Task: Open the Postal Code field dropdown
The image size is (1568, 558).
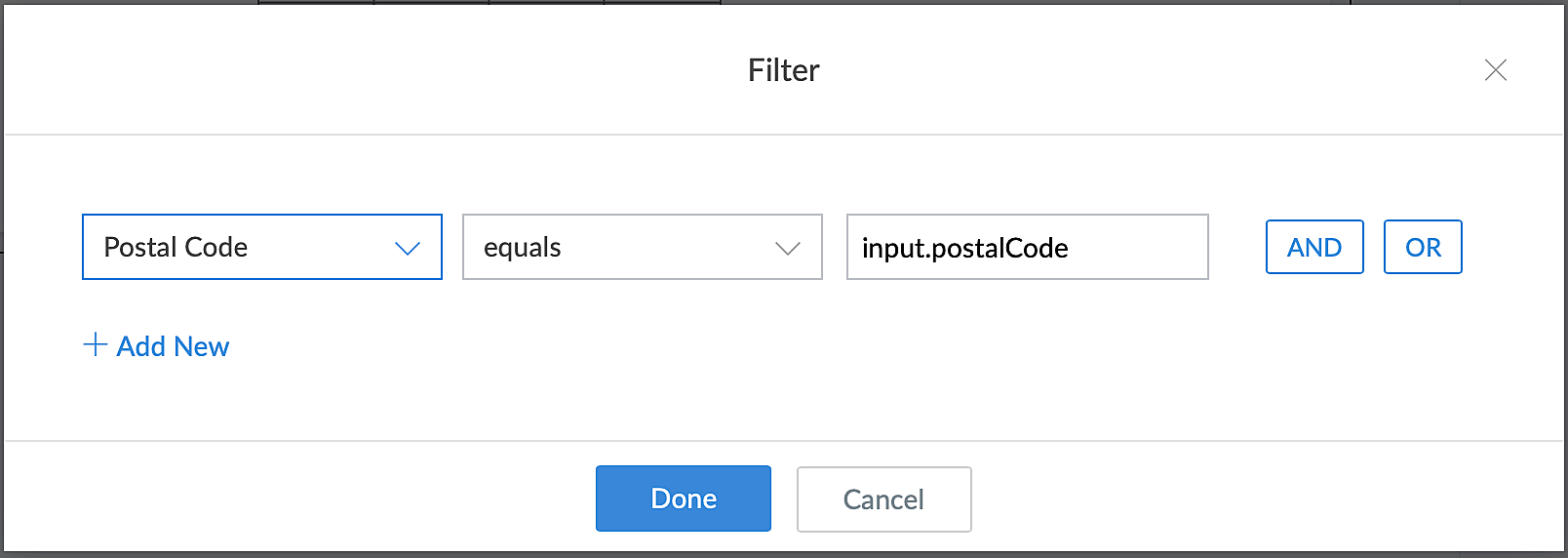Action: click(261, 247)
